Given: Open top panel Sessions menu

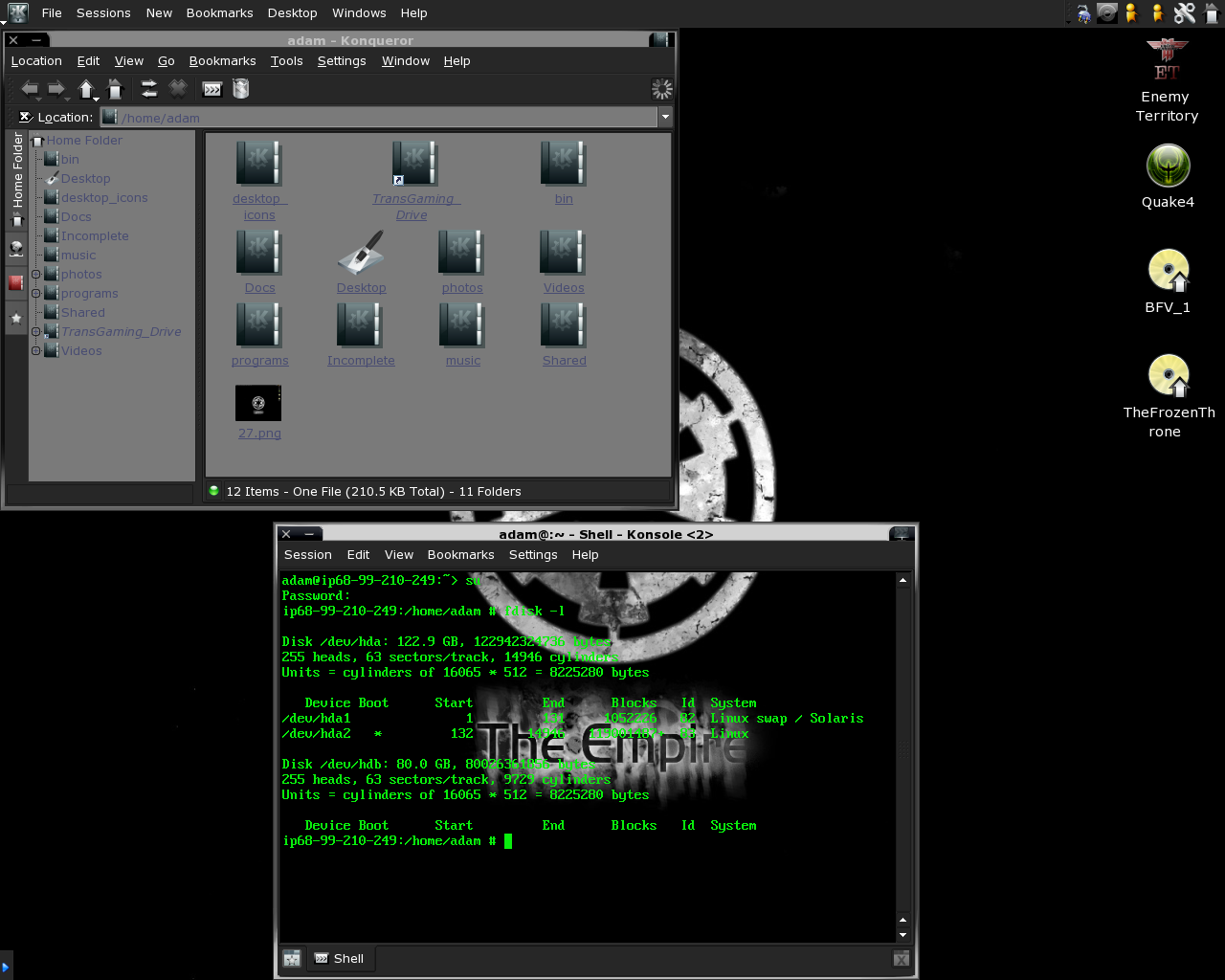Looking at the screenshot, I should click(103, 13).
